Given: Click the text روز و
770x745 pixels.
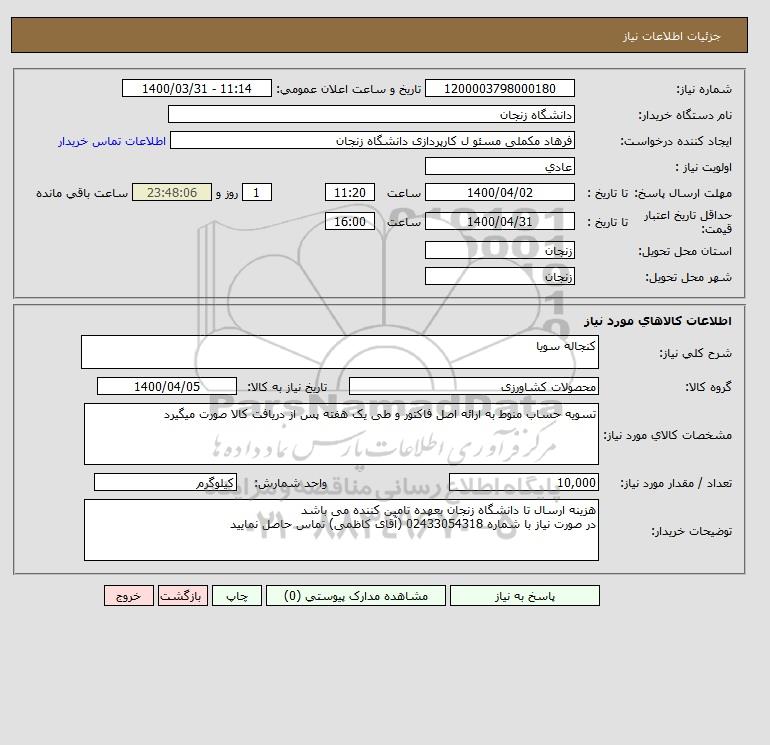Looking at the screenshot, I should click(x=227, y=193).
